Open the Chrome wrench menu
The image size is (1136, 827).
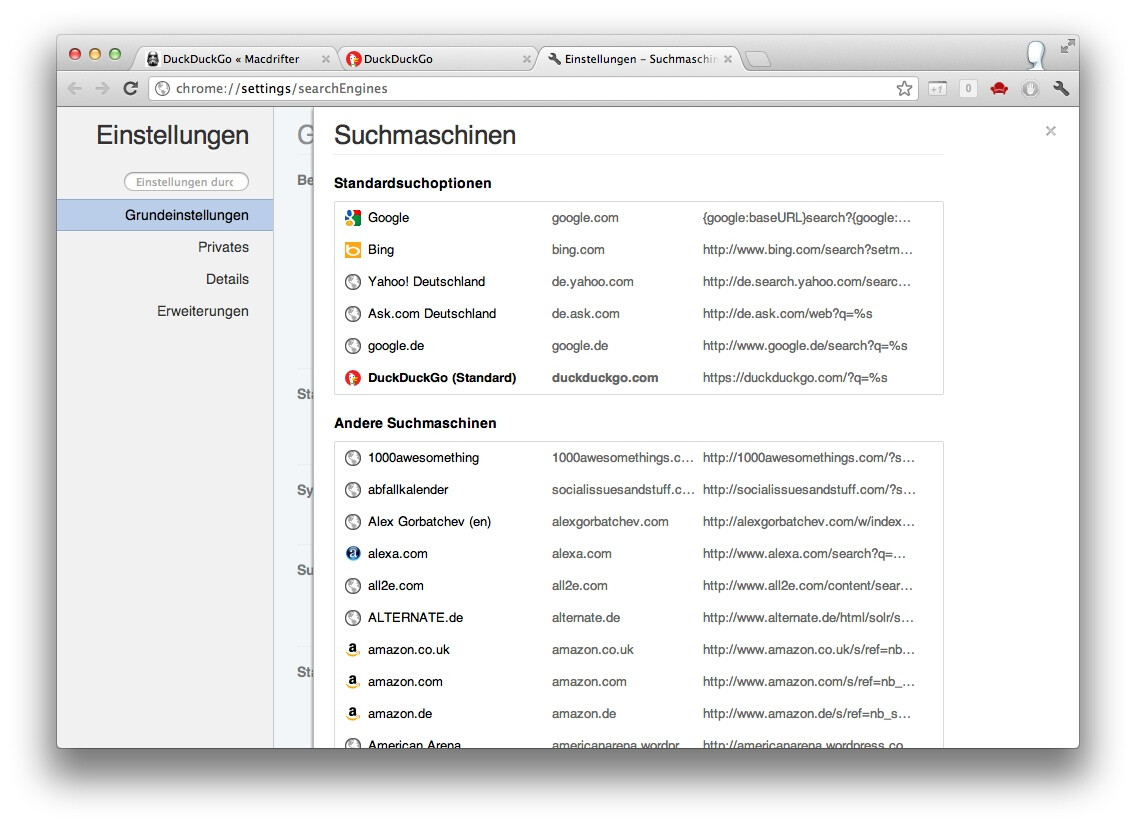pyautogui.click(x=1061, y=89)
